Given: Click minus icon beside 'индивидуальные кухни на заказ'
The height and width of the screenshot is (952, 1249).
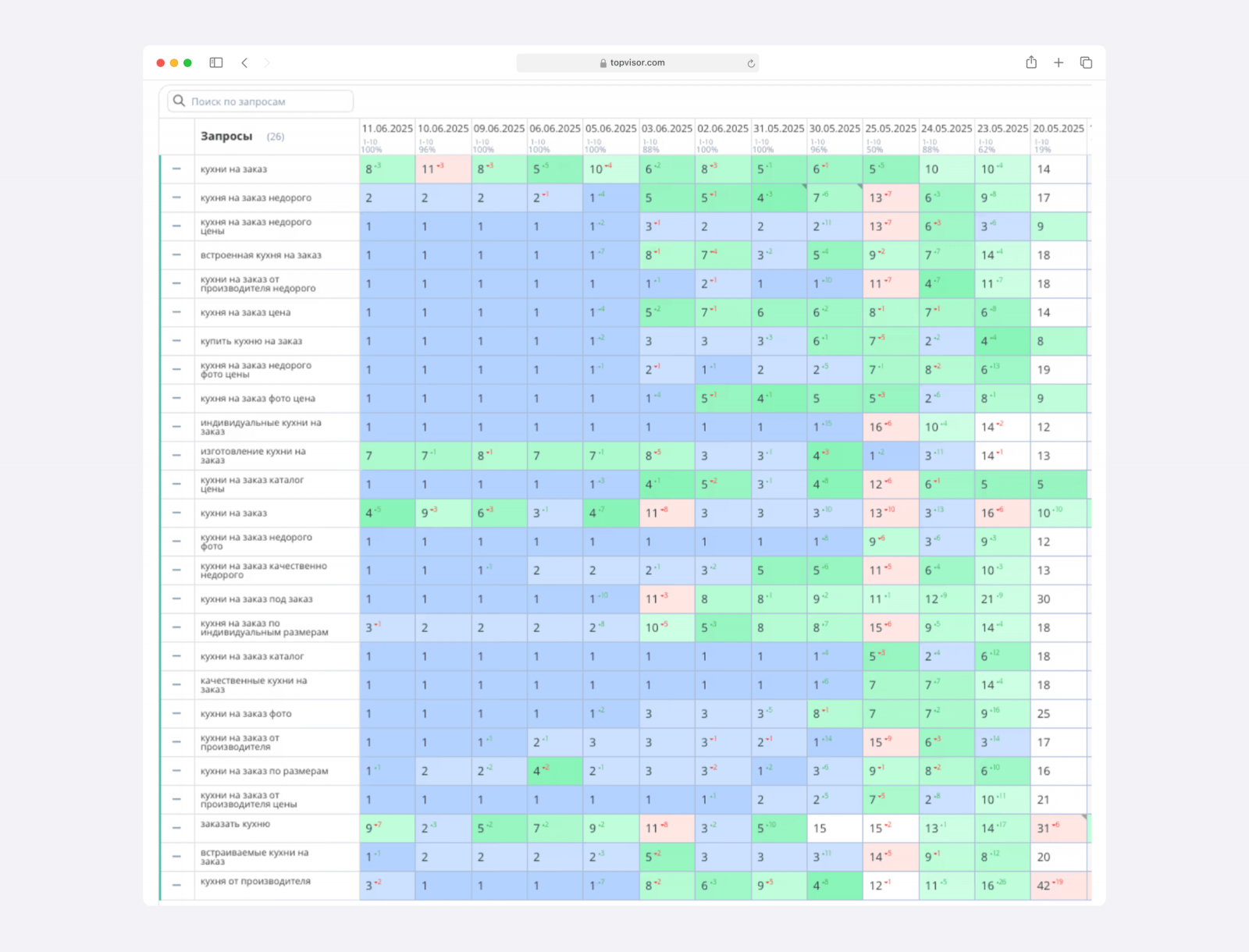Looking at the screenshot, I should (x=176, y=427).
